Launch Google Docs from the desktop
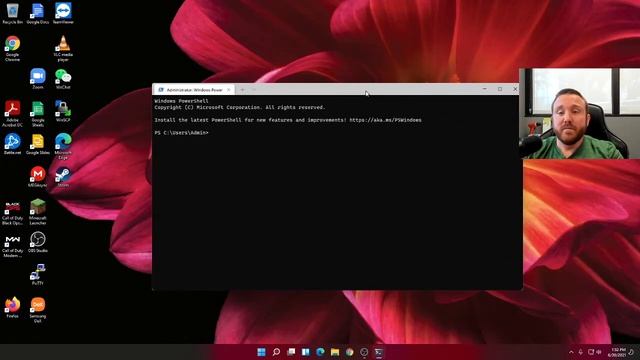640x360 pixels. coord(38,13)
